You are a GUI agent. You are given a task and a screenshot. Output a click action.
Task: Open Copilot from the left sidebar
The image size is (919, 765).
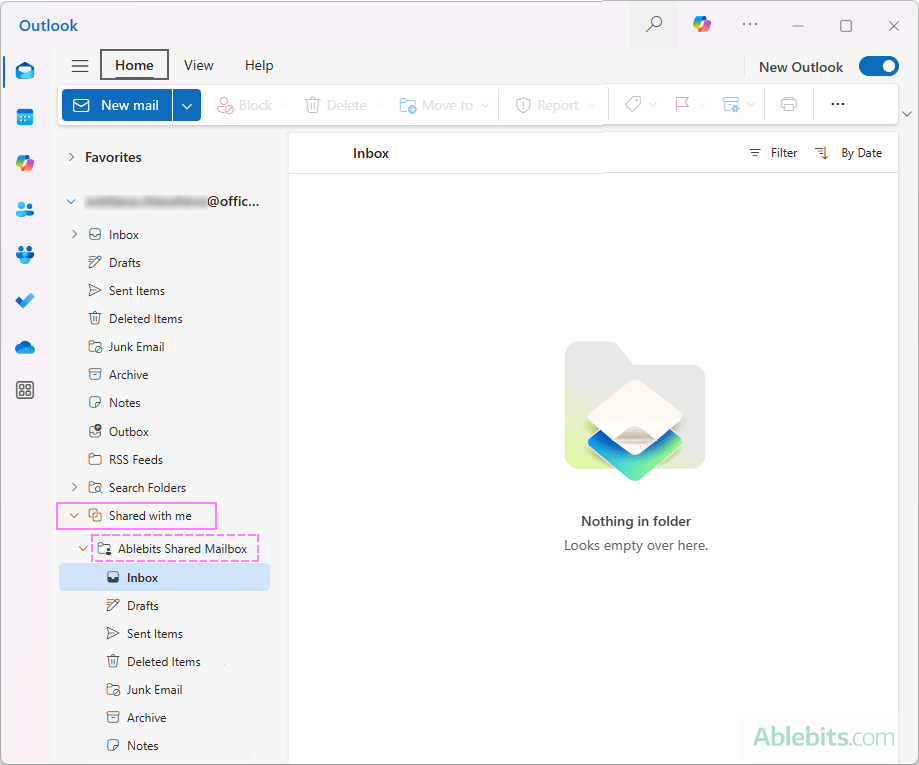(25, 163)
